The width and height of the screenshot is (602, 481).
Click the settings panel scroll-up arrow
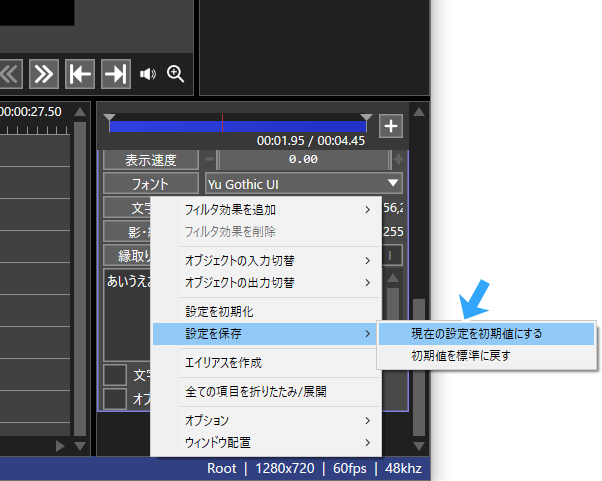pos(419,112)
